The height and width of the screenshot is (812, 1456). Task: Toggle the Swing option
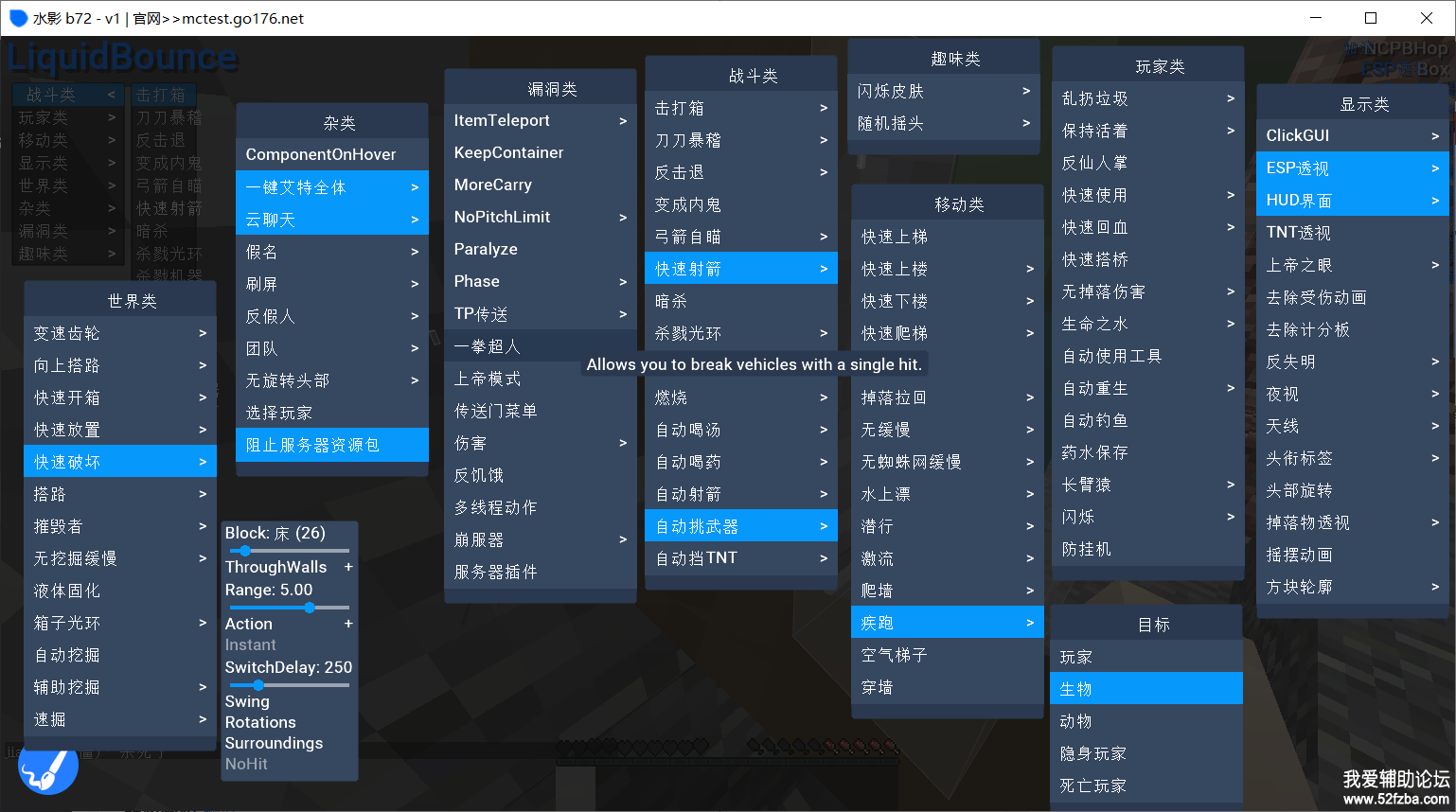coord(248,701)
